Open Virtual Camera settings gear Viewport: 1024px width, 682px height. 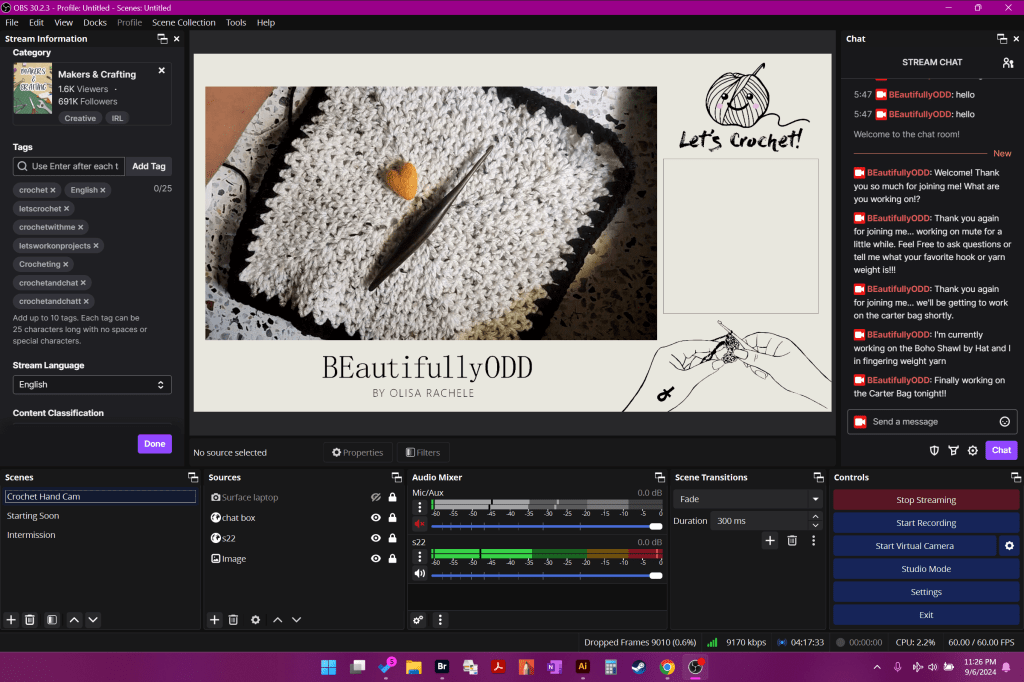[1009, 545]
